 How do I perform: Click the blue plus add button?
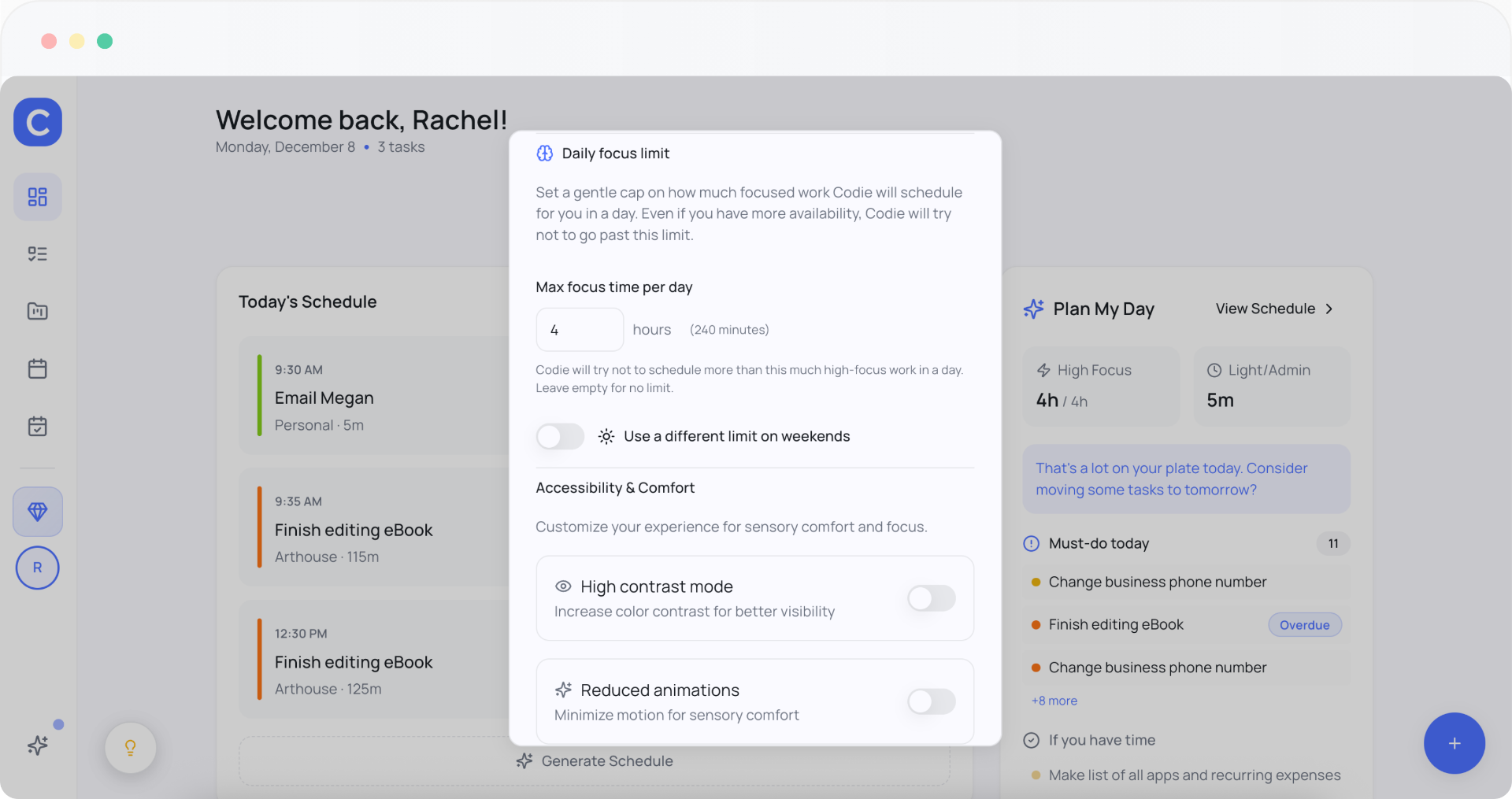(x=1454, y=743)
